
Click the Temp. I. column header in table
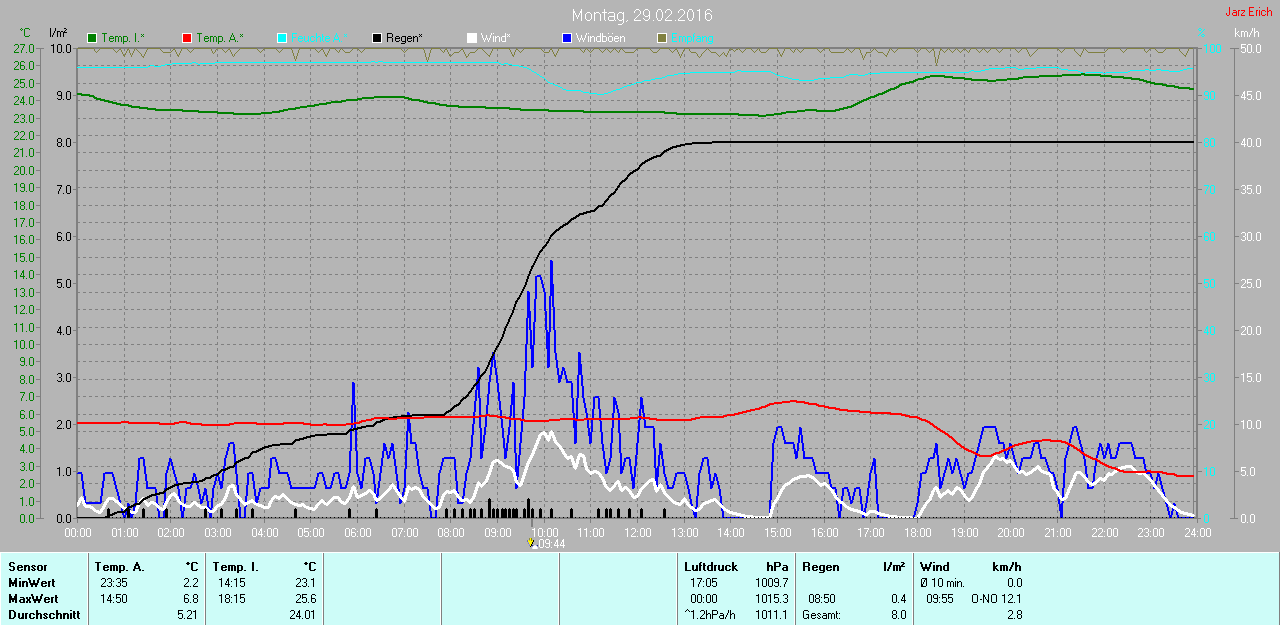tap(236, 567)
